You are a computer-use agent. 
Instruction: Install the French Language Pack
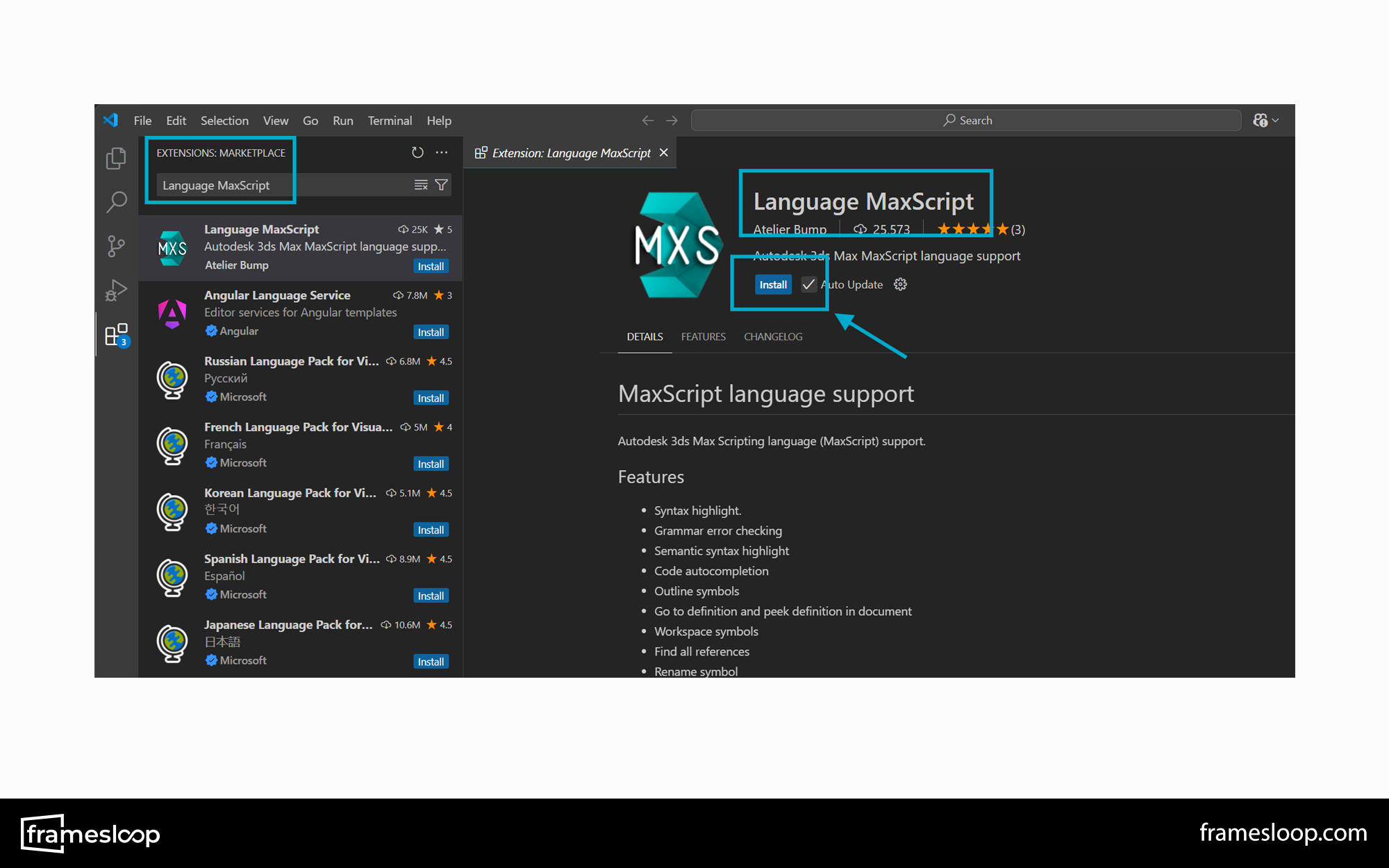click(431, 465)
